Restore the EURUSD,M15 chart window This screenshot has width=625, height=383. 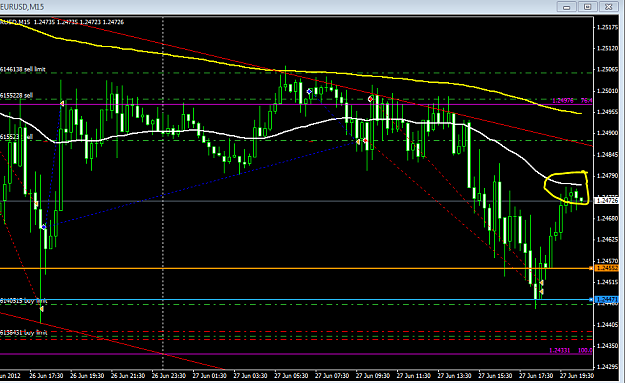(x=587, y=7)
